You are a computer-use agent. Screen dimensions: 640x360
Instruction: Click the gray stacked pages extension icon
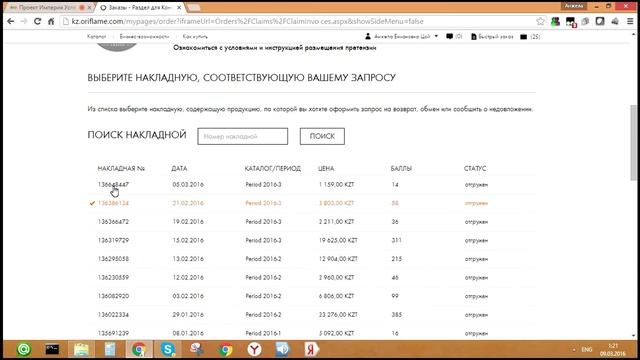click(x=585, y=21)
